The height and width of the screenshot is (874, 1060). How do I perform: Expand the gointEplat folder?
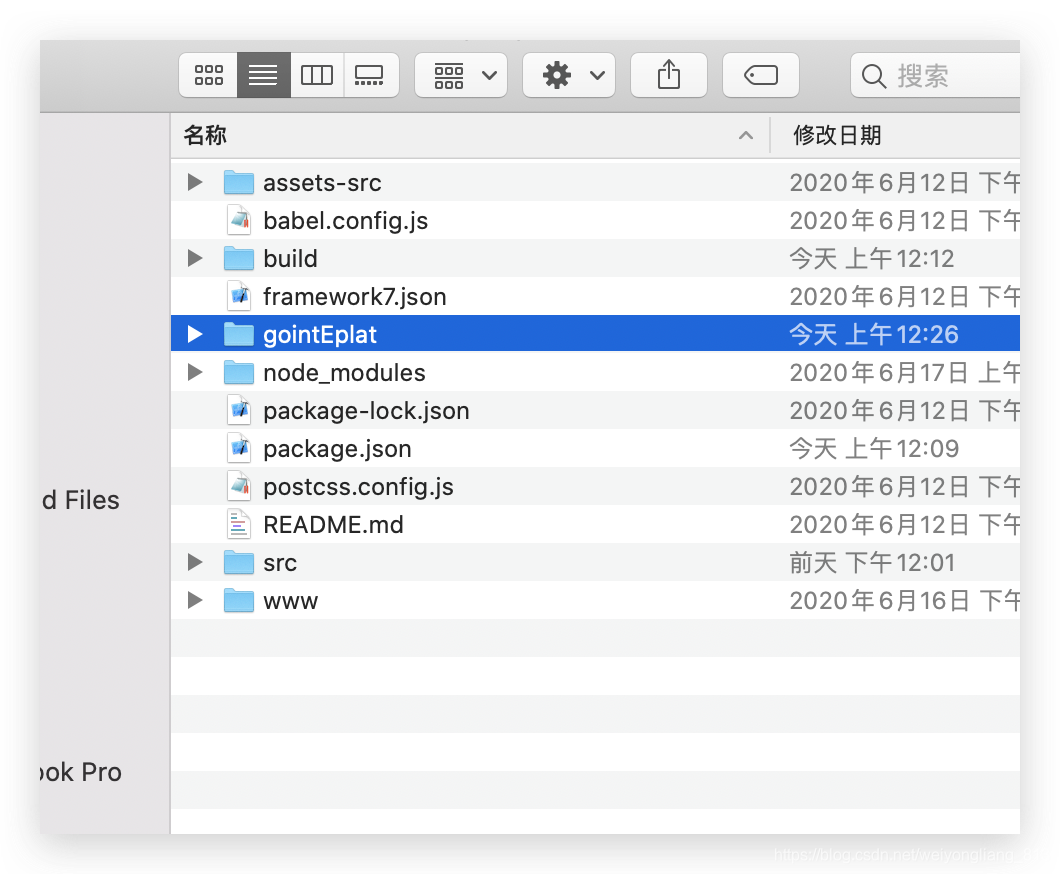[195, 334]
